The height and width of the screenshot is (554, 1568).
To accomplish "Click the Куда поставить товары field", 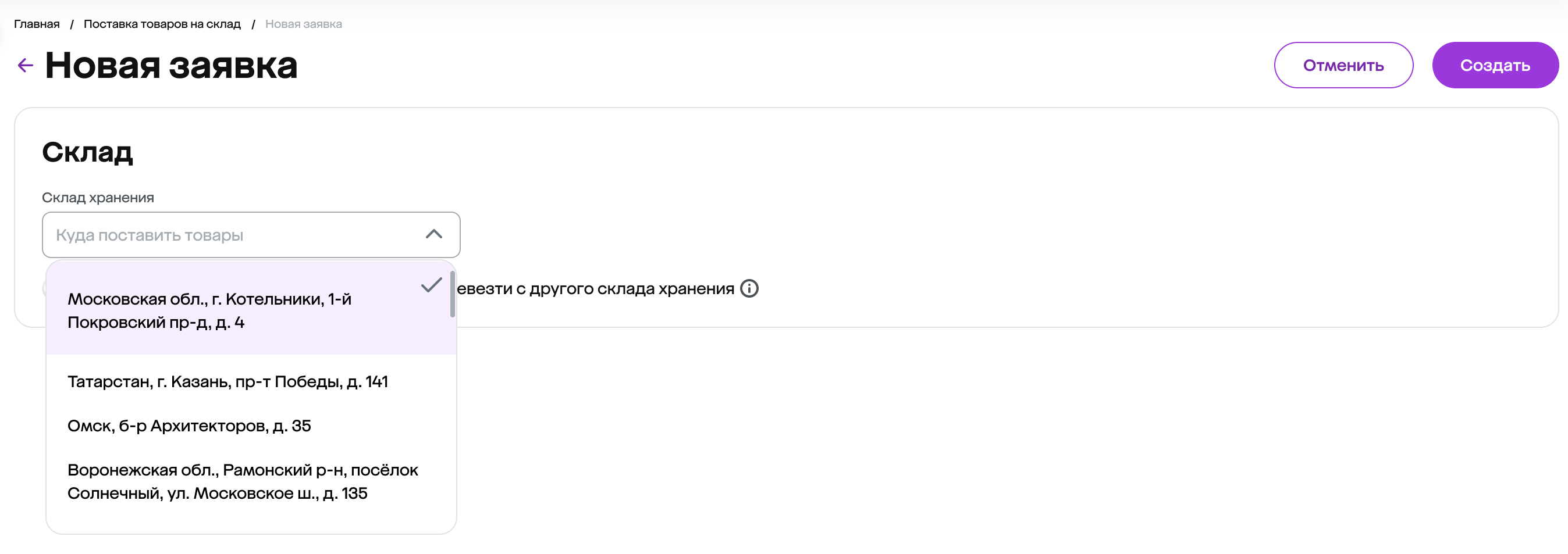I will [232, 235].
